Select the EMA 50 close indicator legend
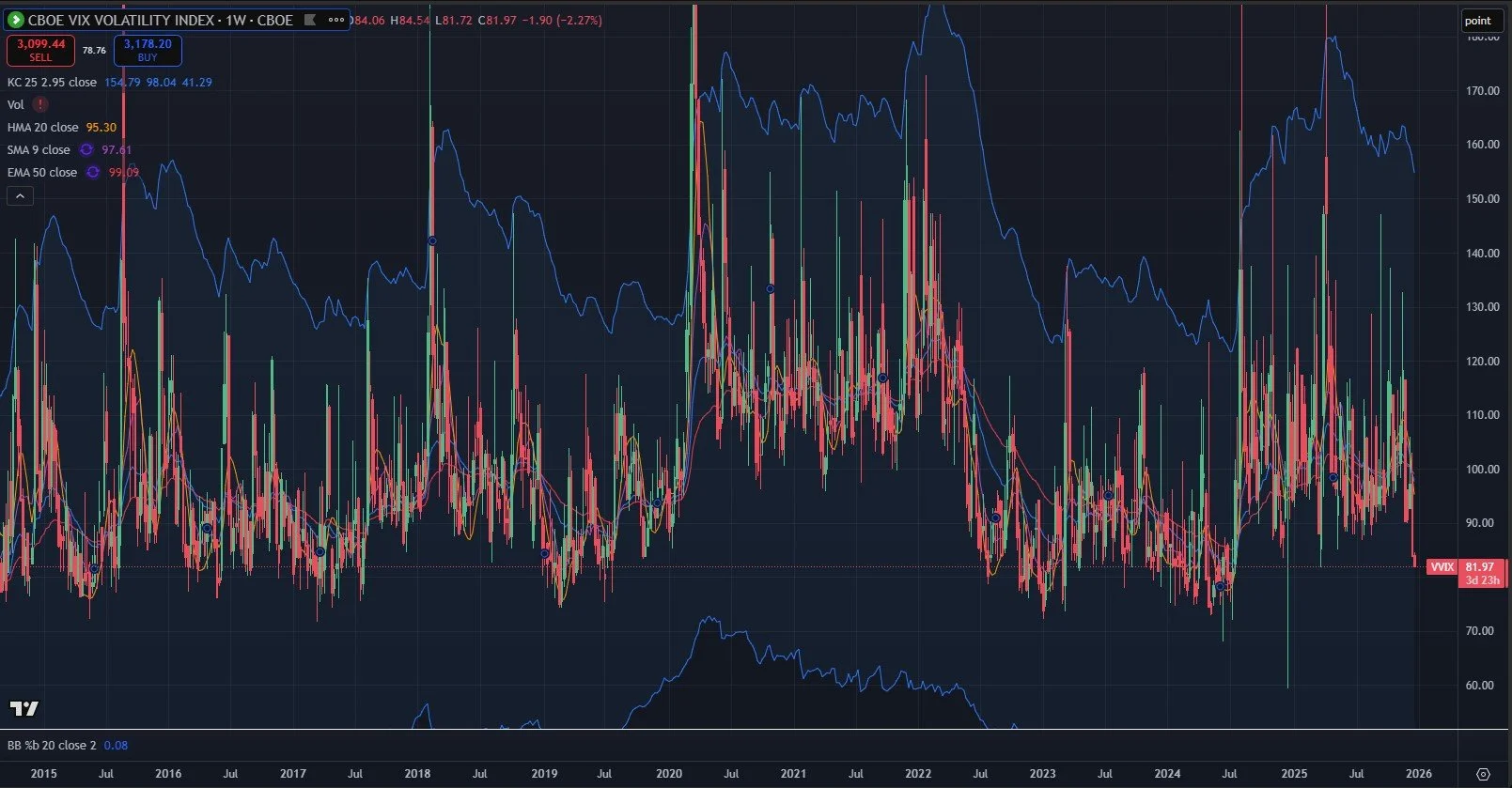Viewport: 1512px width, 788px height. tap(42, 172)
